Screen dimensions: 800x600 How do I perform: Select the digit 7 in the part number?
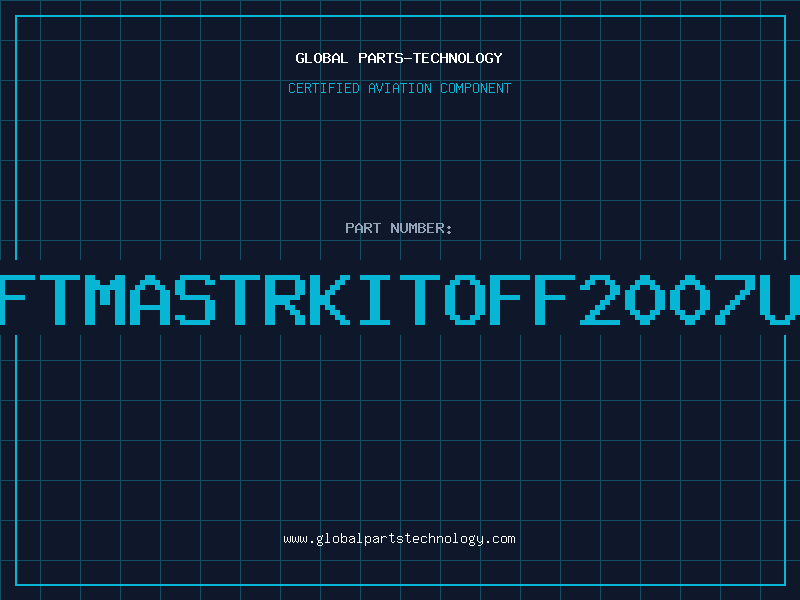click(735, 299)
